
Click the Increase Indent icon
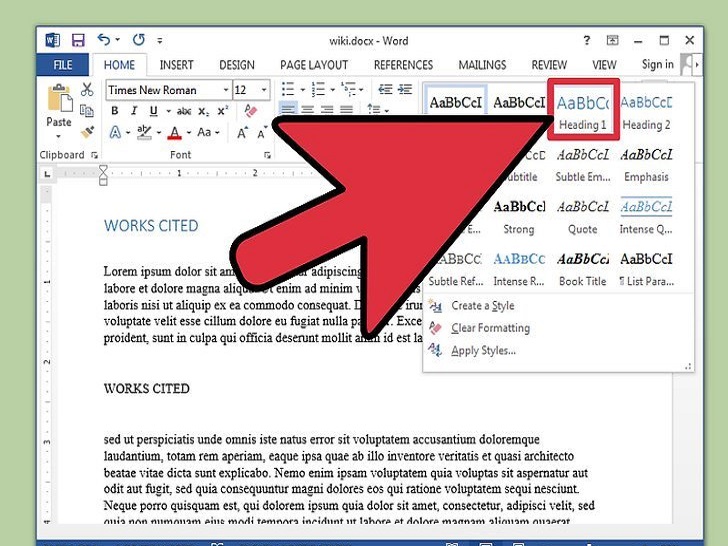point(405,89)
